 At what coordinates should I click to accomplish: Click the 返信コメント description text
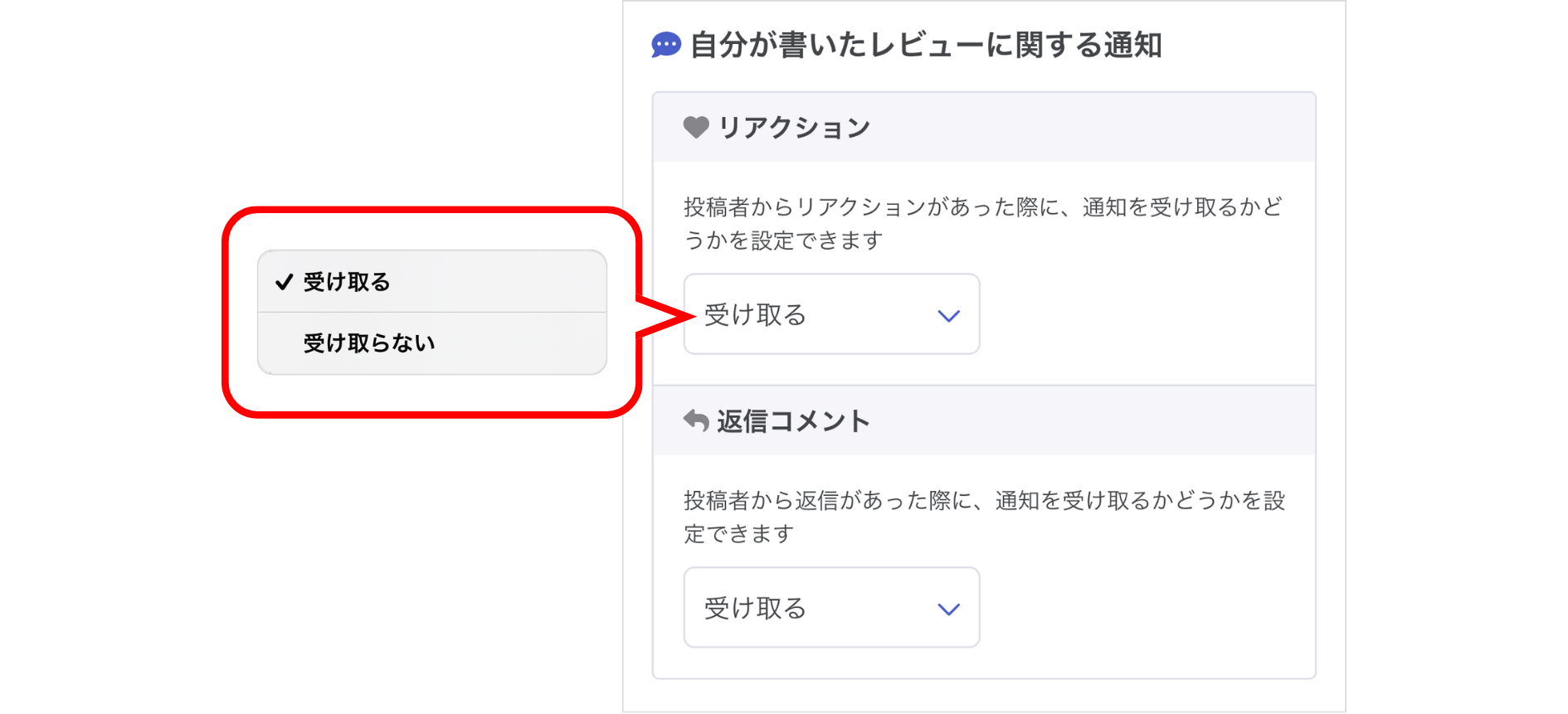point(983,517)
